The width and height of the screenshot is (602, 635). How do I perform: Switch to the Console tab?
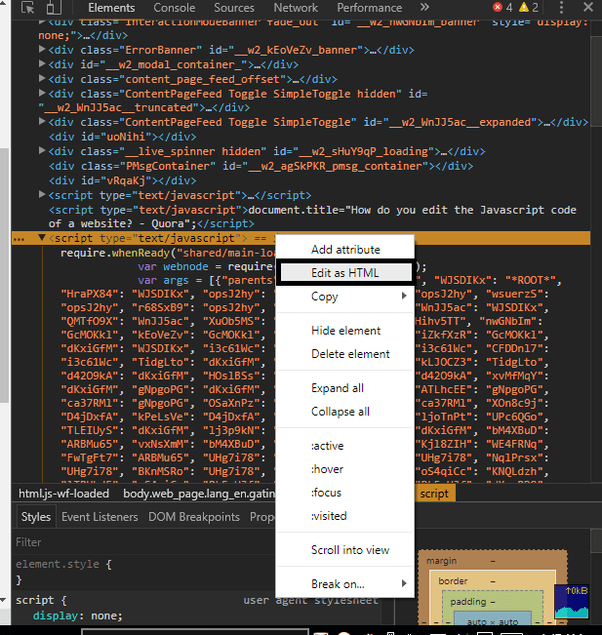(174, 8)
